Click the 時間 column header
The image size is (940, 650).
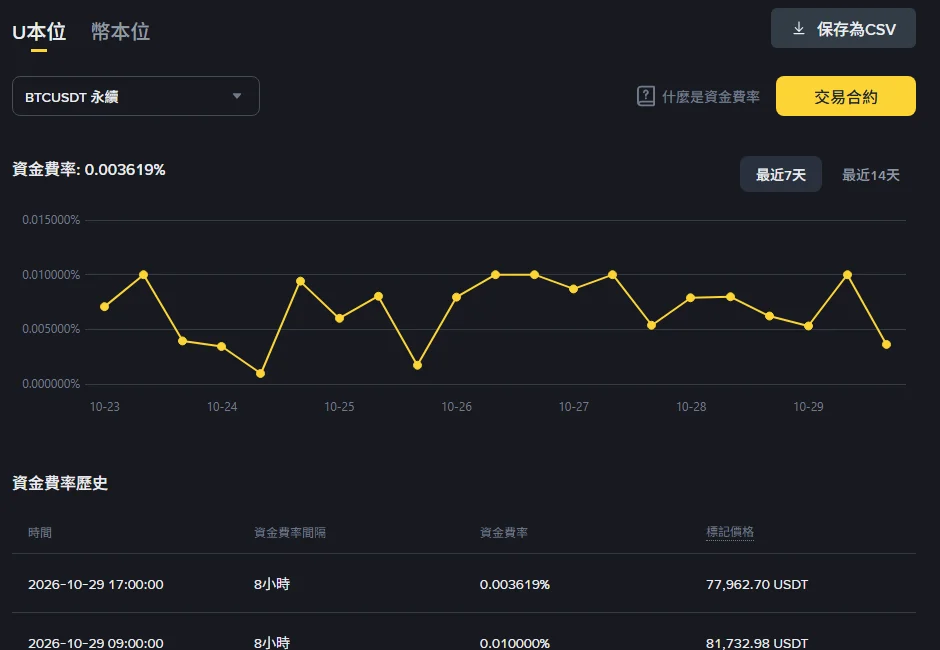pyautogui.click(x=40, y=532)
